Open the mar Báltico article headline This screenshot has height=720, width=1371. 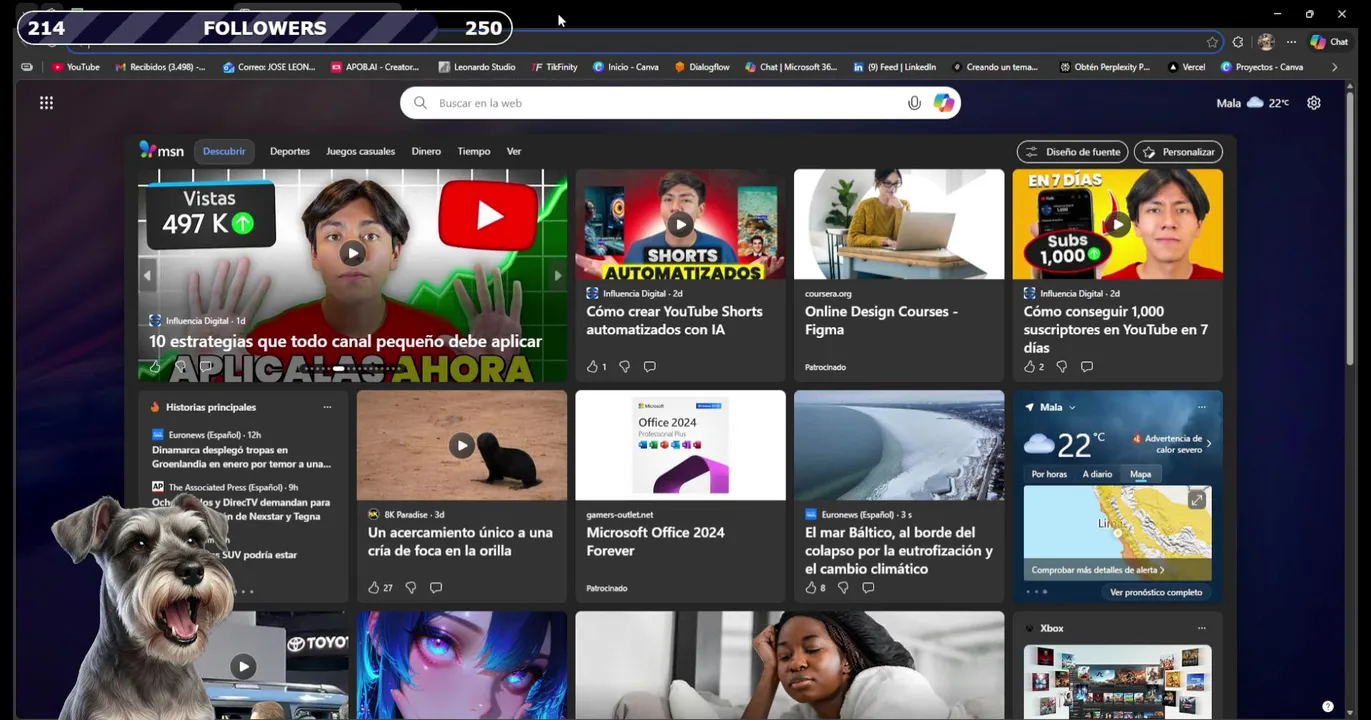coord(899,550)
